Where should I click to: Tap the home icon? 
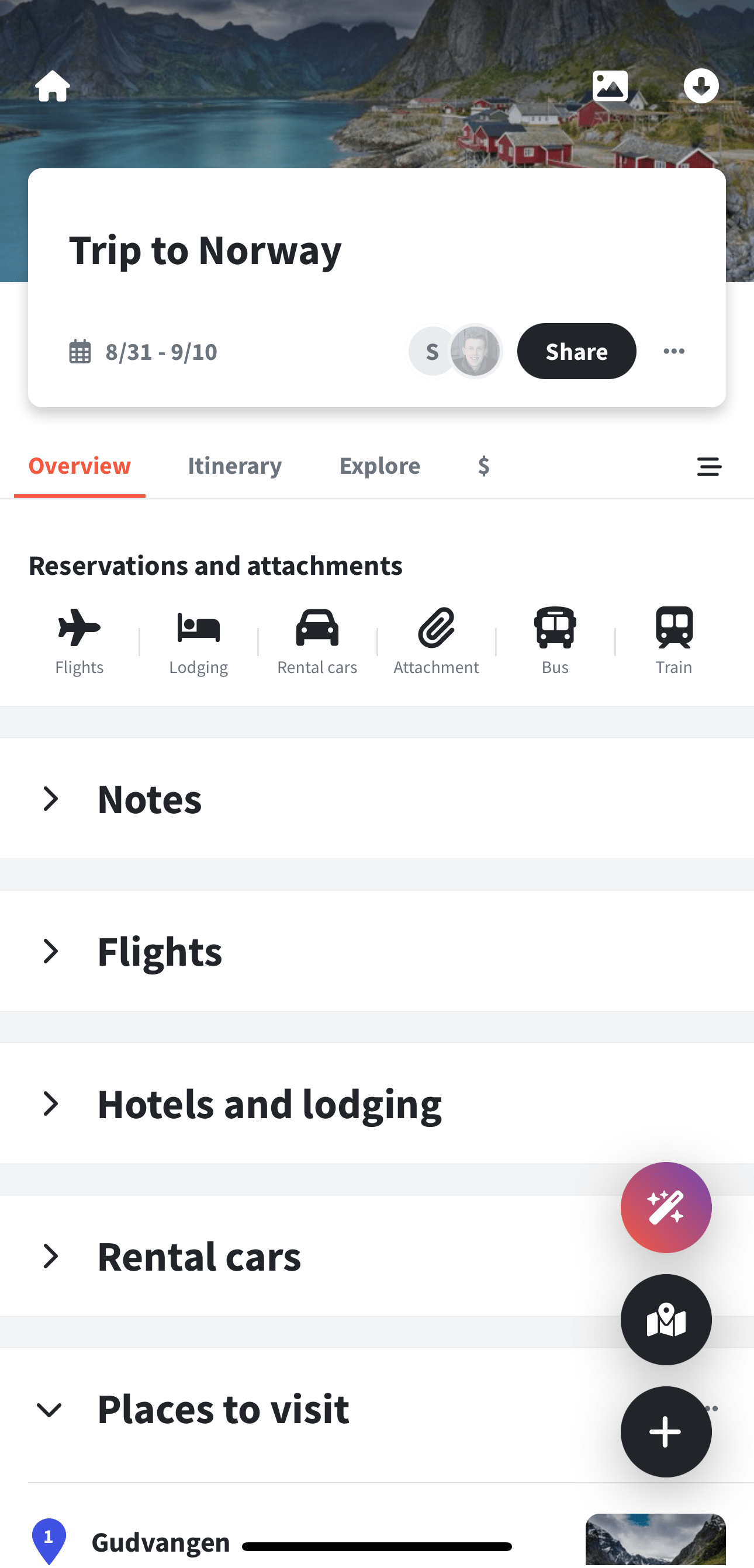[53, 86]
